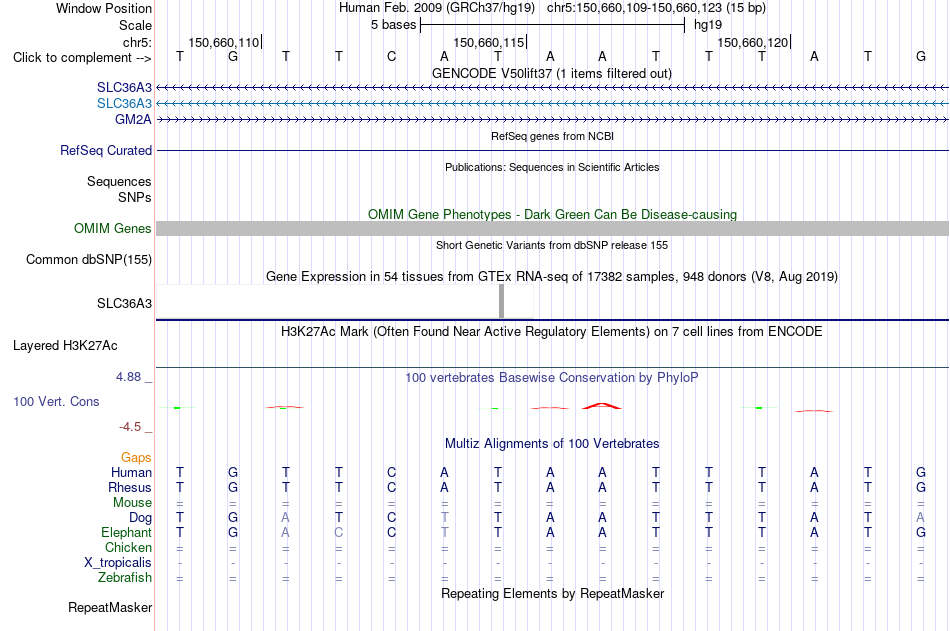Click the tallest red peak in PhyloP track

(x=602, y=406)
